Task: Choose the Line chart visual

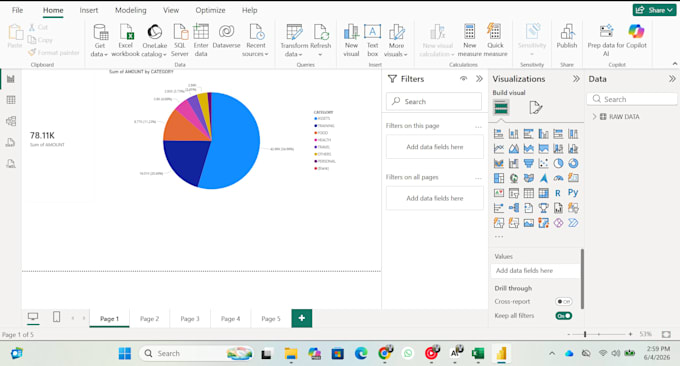Action: [x=499, y=149]
